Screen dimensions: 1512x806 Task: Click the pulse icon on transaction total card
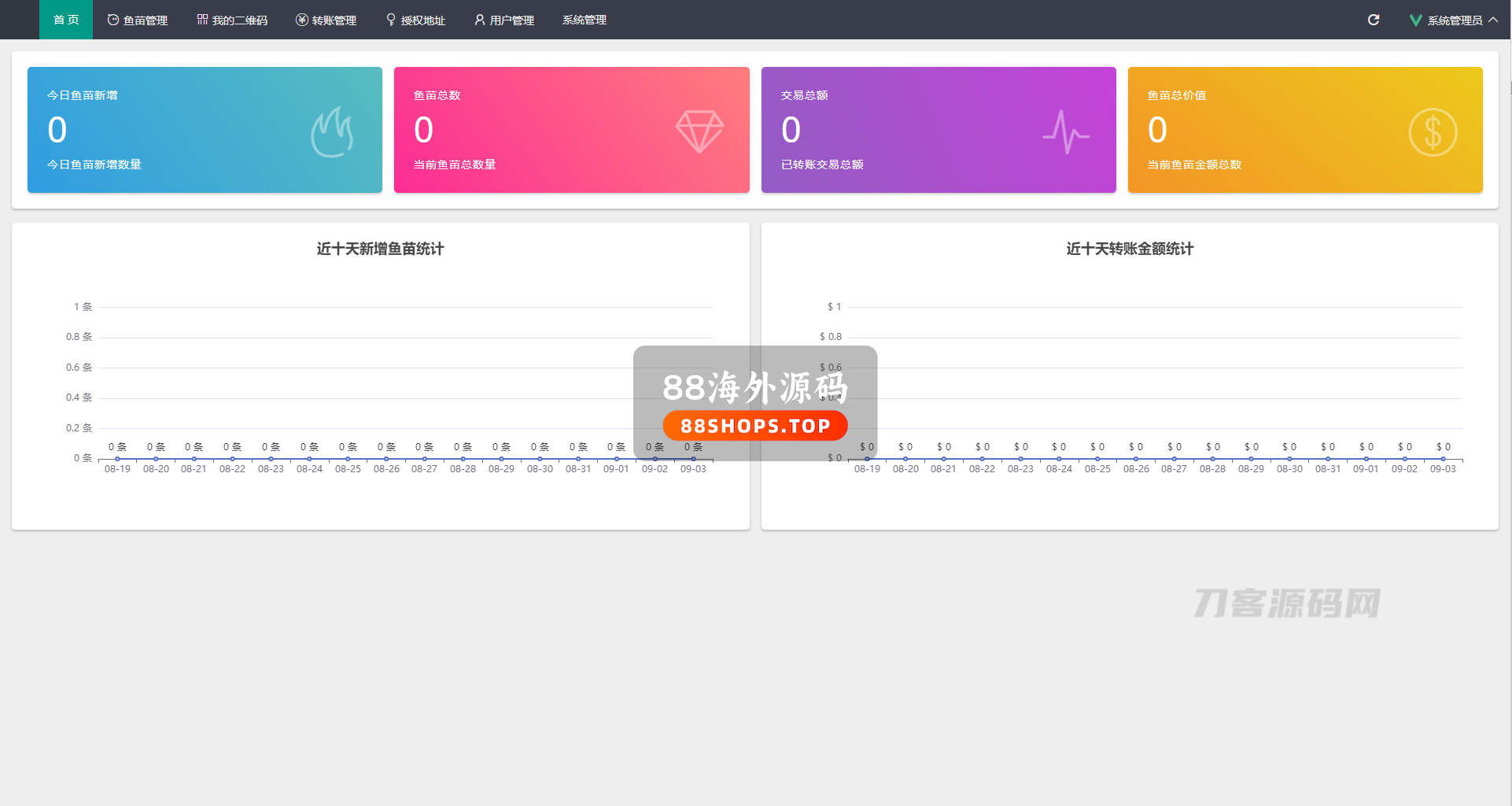(x=1066, y=131)
